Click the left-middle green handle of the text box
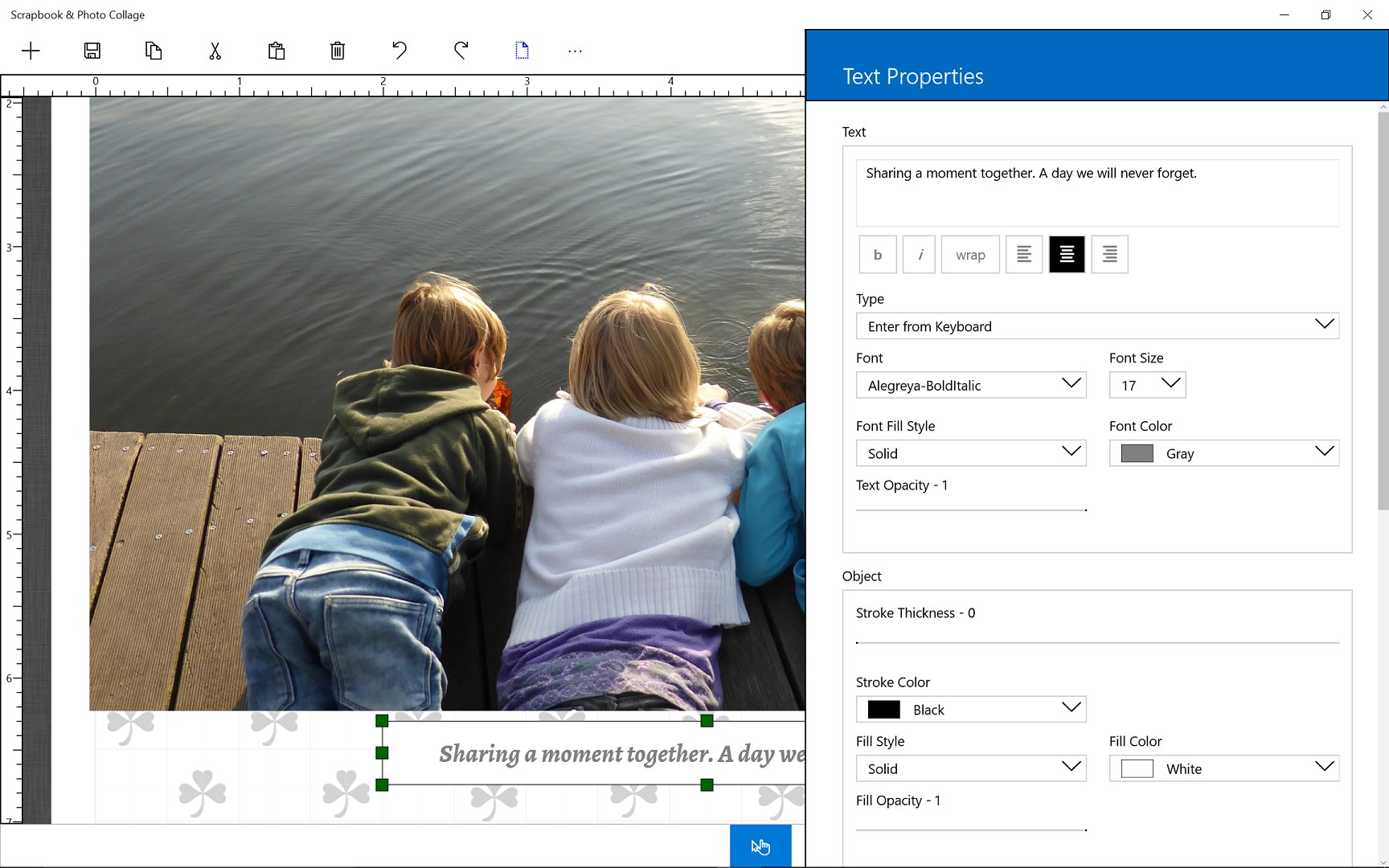This screenshot has width=1389, height=868. 382,752
